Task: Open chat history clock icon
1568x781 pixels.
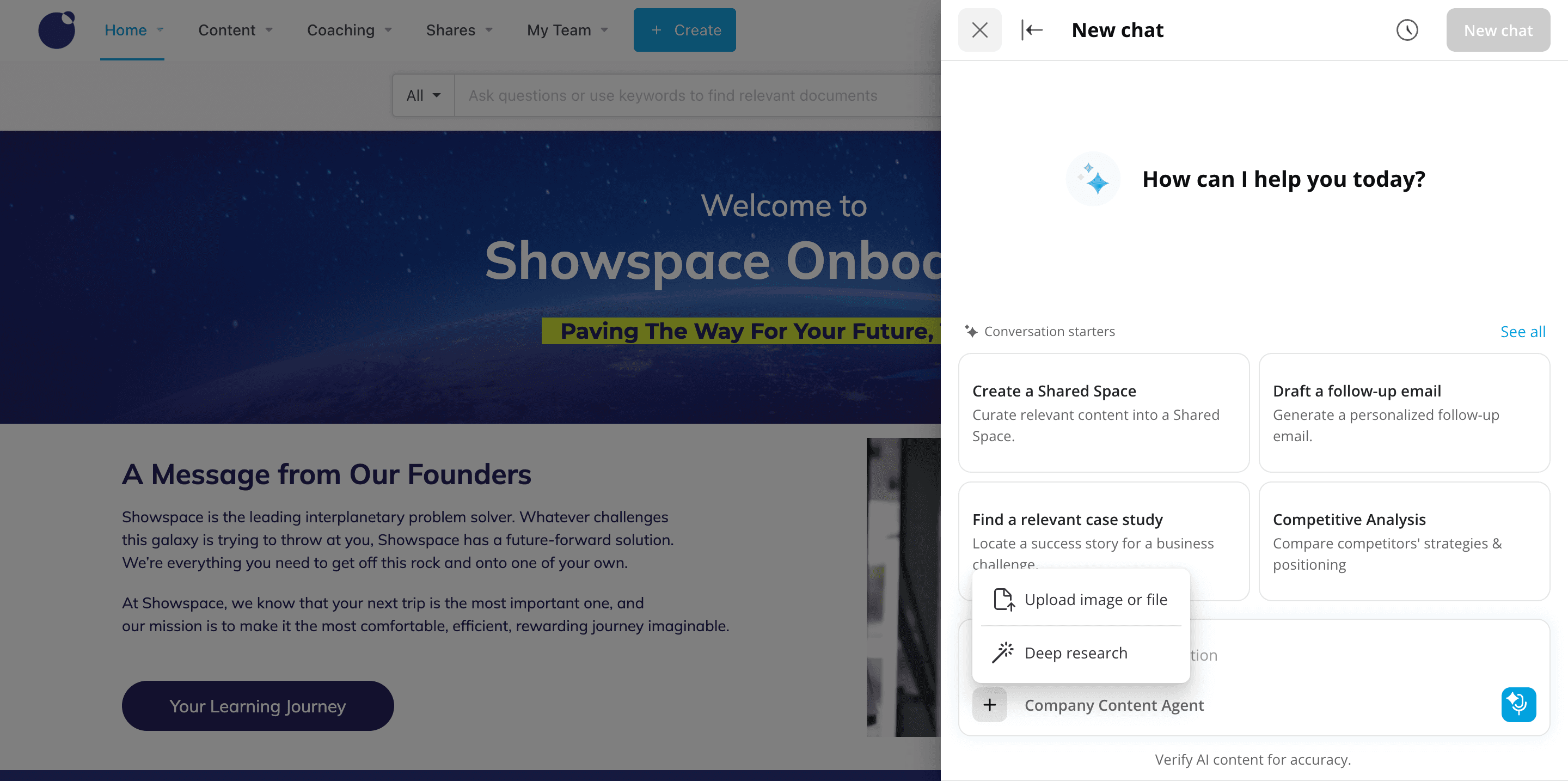Action: click(x=1407, y=30)
